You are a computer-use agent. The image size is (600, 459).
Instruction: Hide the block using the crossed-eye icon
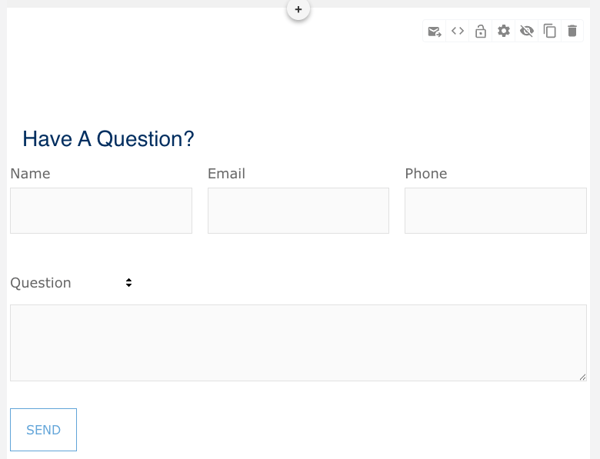527,31
